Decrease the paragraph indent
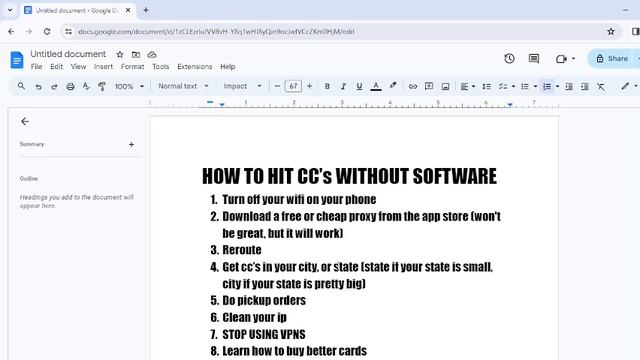Image resolution: width=640 pixels, height=360 pixels. point(569,87)
